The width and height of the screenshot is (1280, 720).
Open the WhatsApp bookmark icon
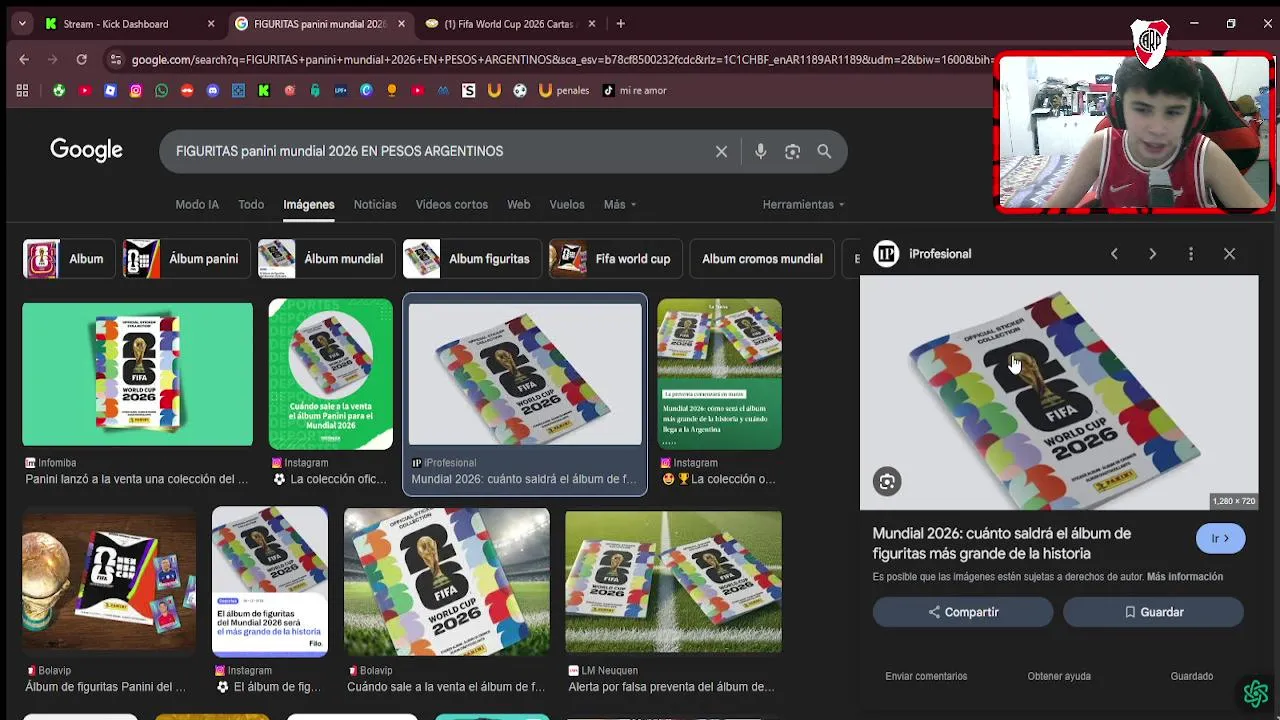pyautogui.click(x=161, y=90)
